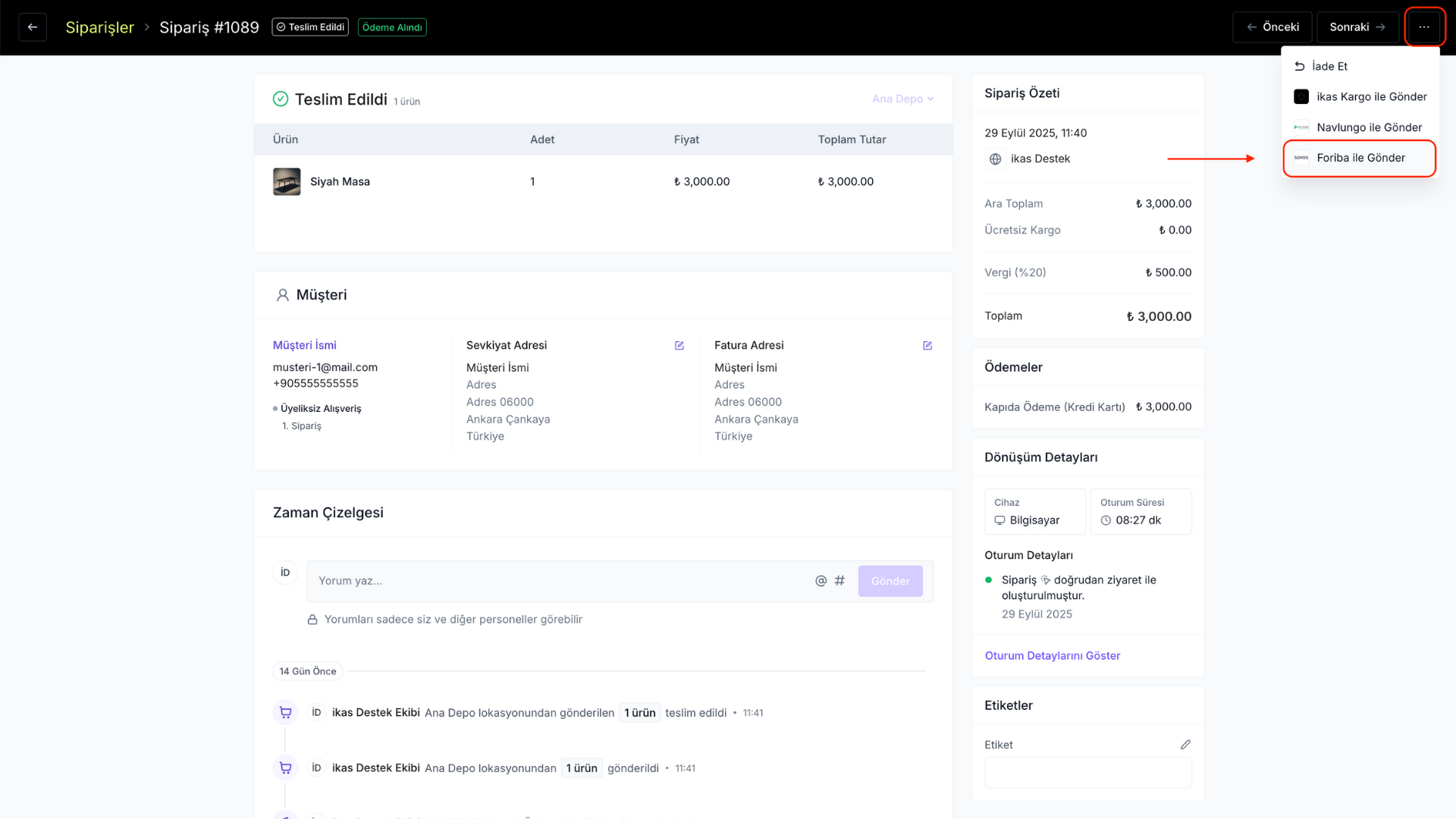Screen dimensions: 1456x819
Task: Click the back arrow icon
Action: click(33, 27)
